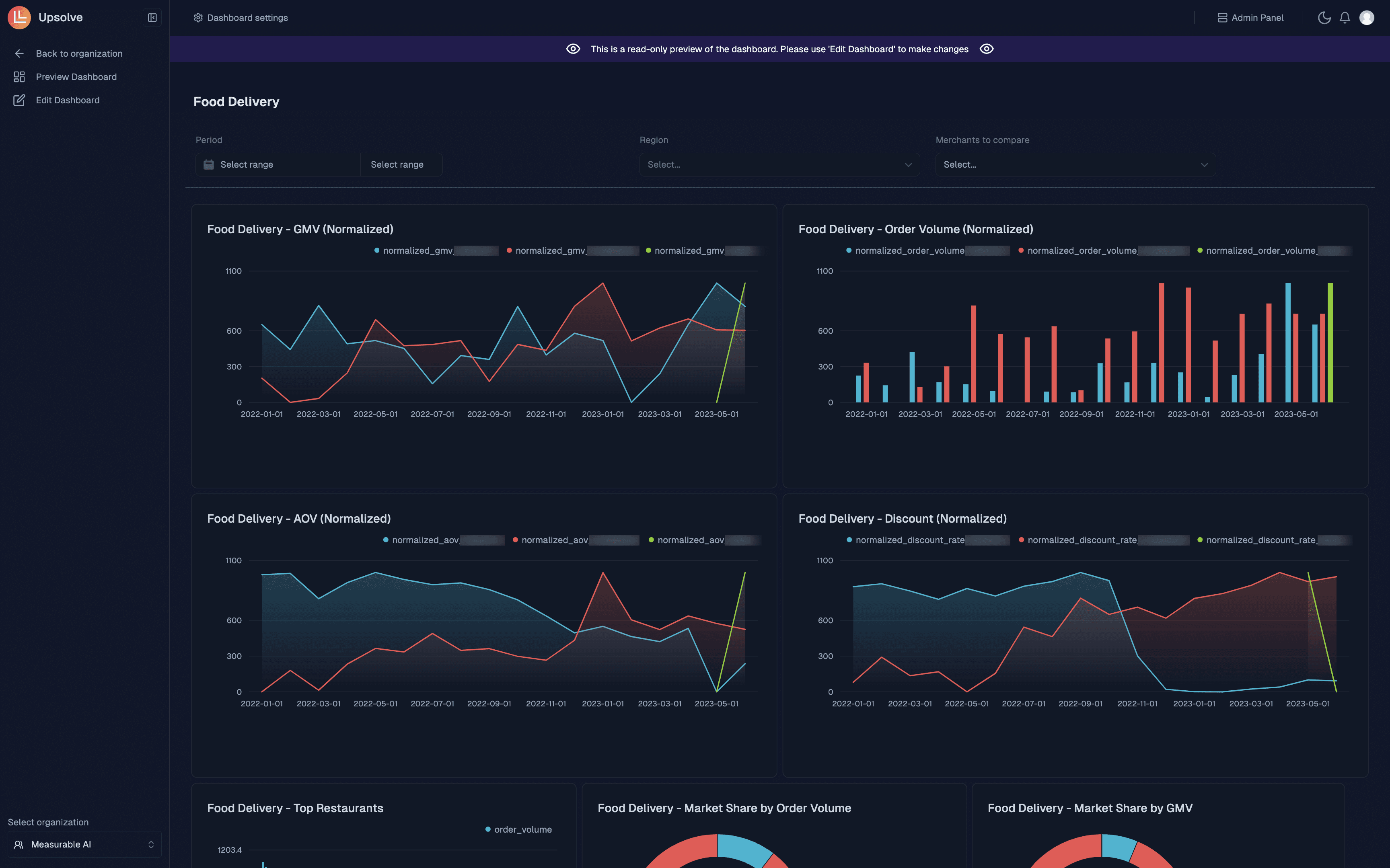Screen dimensions: 1390x868
Task: Click the Admin Panel icon
Action: coord(1223,17)
